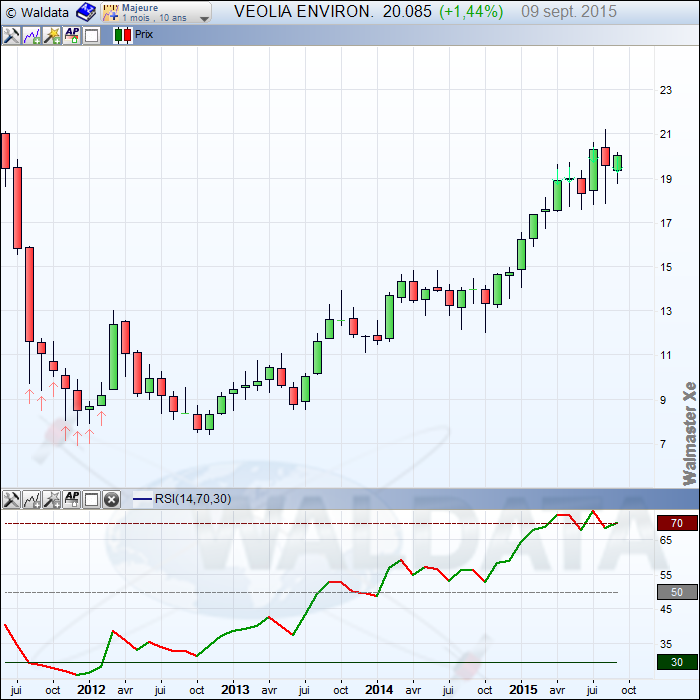Click the © Waldata label
Viewport: 700px width, 700px height.
[x=38, y=12]
